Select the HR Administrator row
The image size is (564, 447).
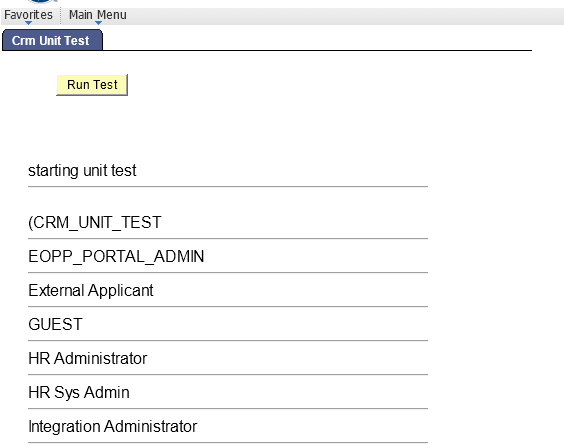[x=228, y=358]
